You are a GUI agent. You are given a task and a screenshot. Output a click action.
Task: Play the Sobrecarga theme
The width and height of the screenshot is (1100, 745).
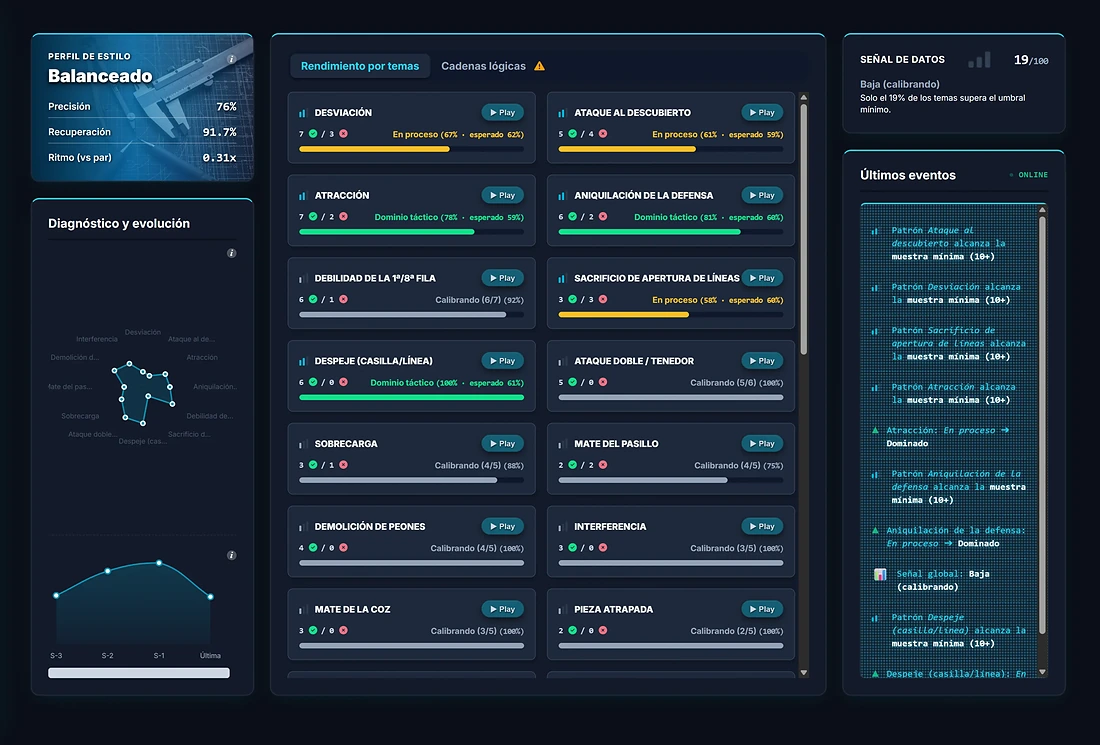(x=502, y=443)
